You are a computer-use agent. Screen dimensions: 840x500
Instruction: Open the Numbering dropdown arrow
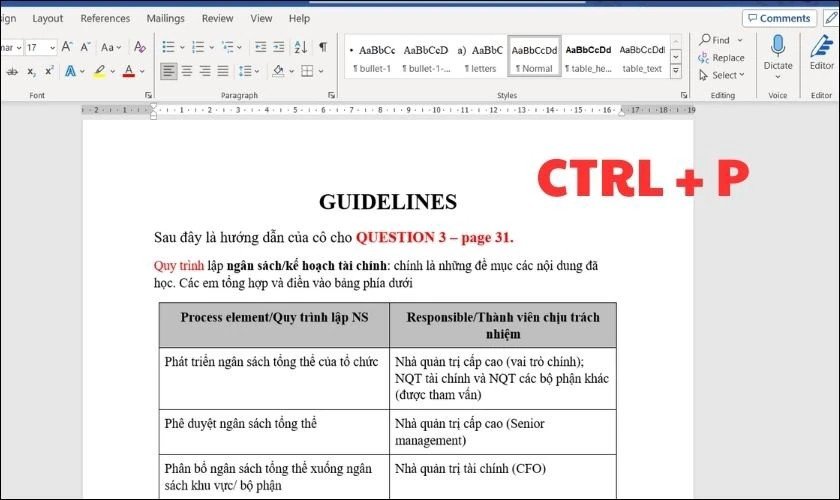(x=212, y=47)
